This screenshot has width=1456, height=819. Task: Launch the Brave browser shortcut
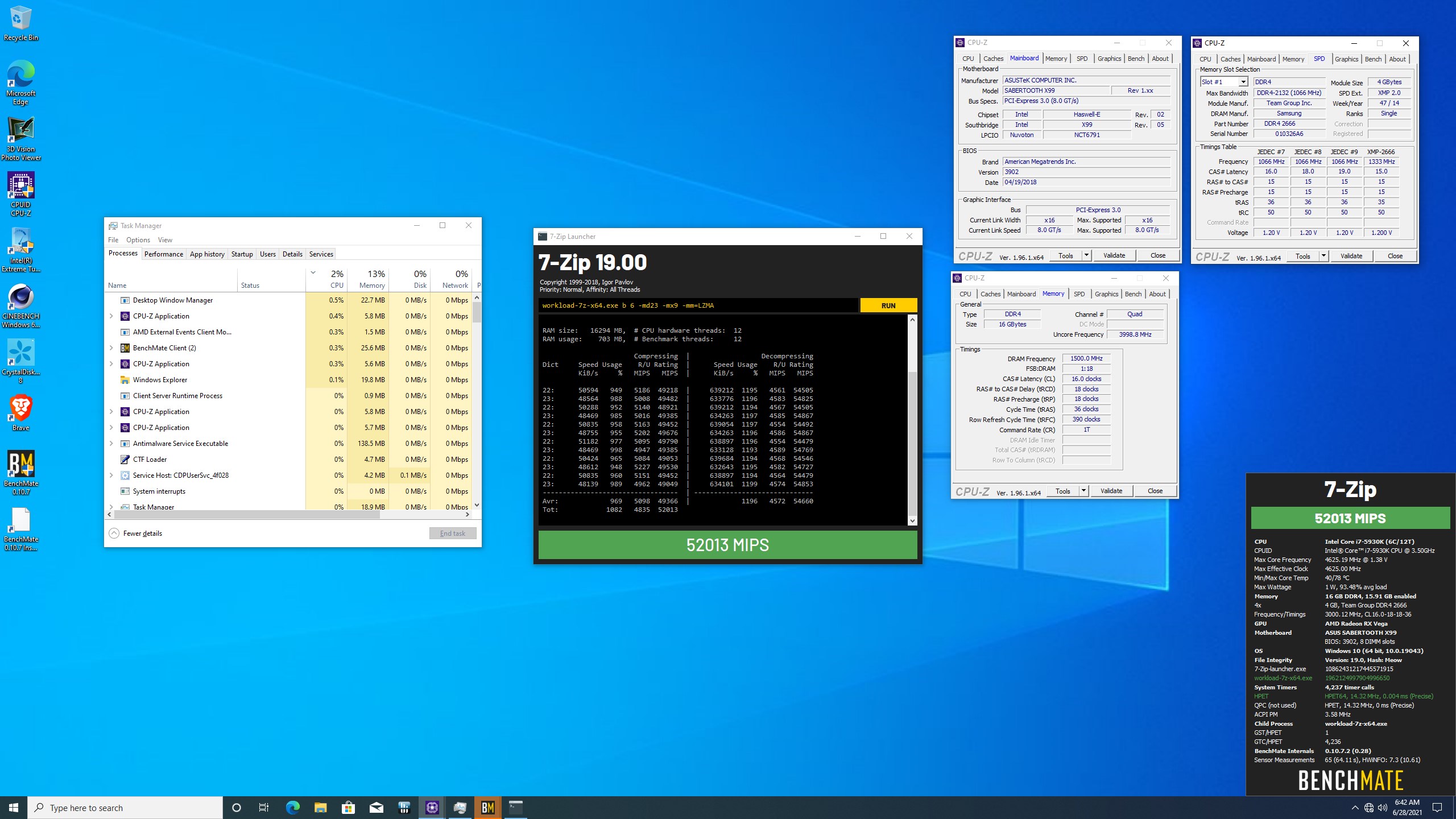21,412
